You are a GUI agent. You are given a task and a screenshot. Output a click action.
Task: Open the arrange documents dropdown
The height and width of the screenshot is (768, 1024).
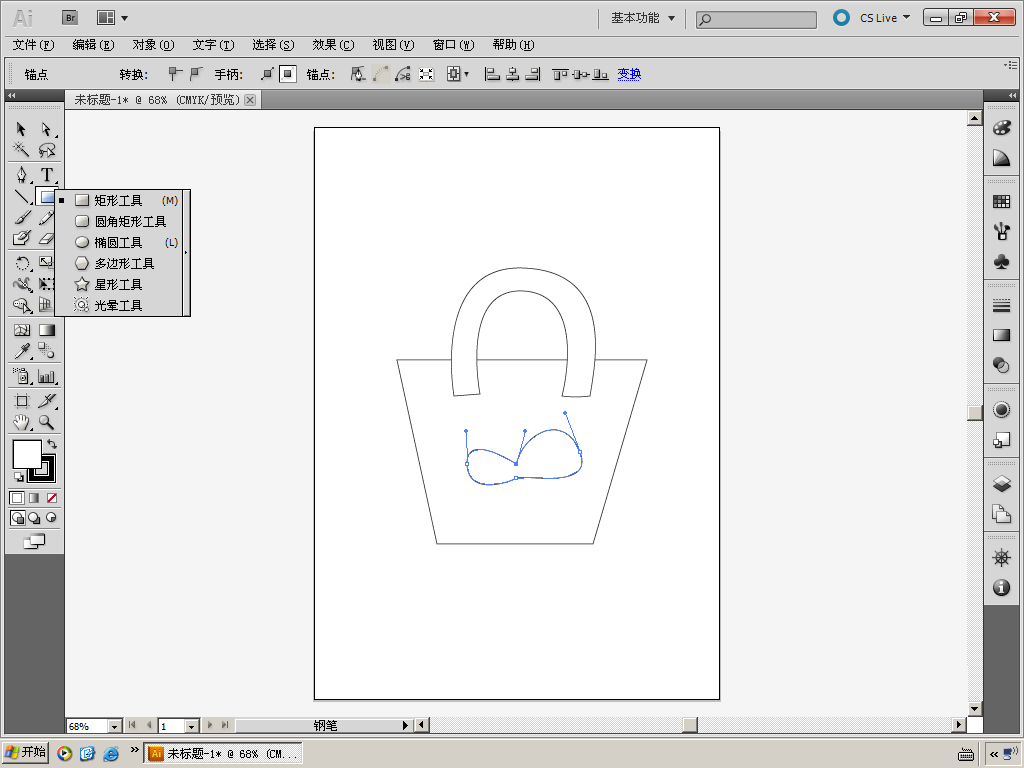(112, 18)
